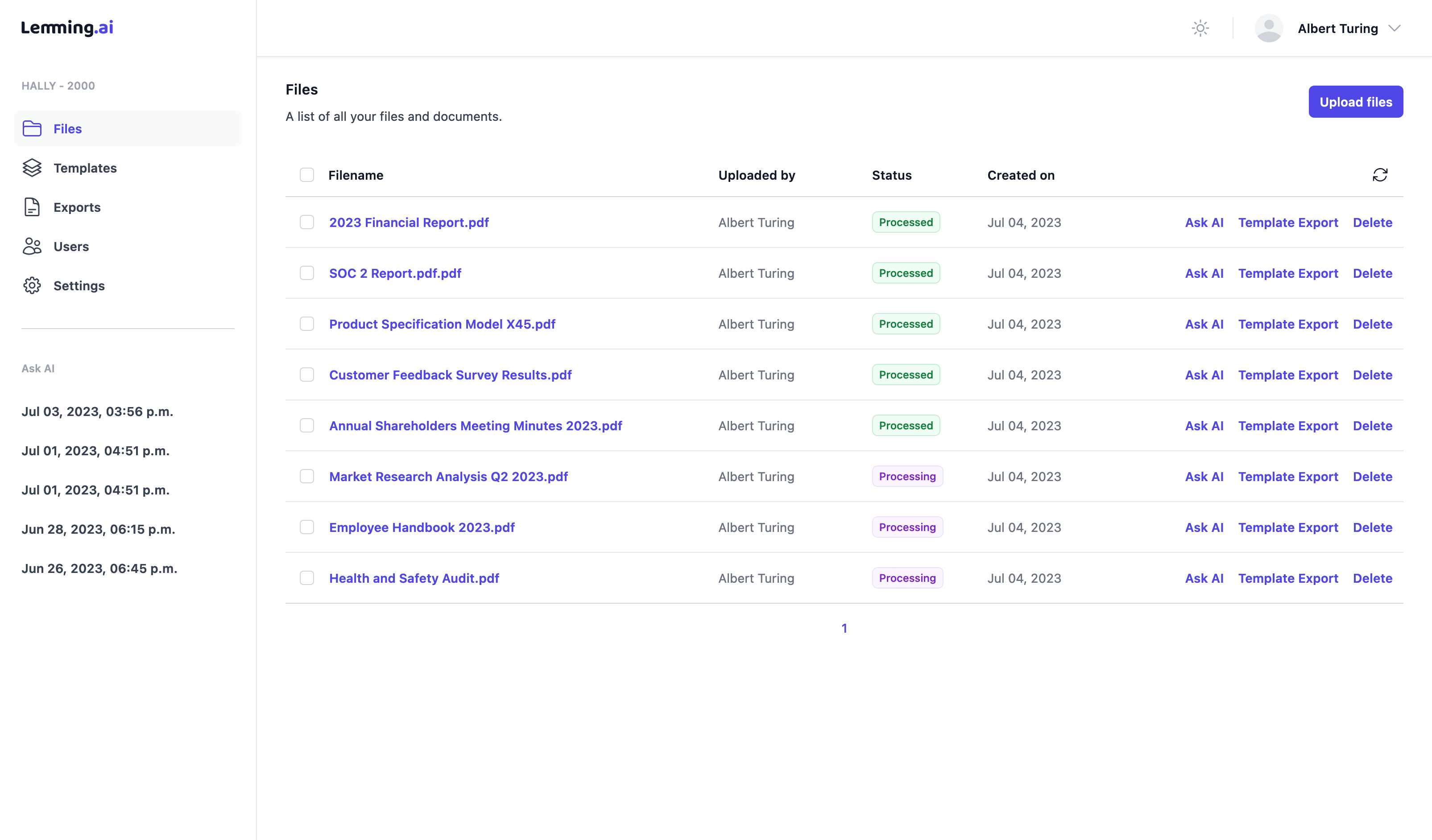Open the Files section in sidebar

(x=128, y=129)
